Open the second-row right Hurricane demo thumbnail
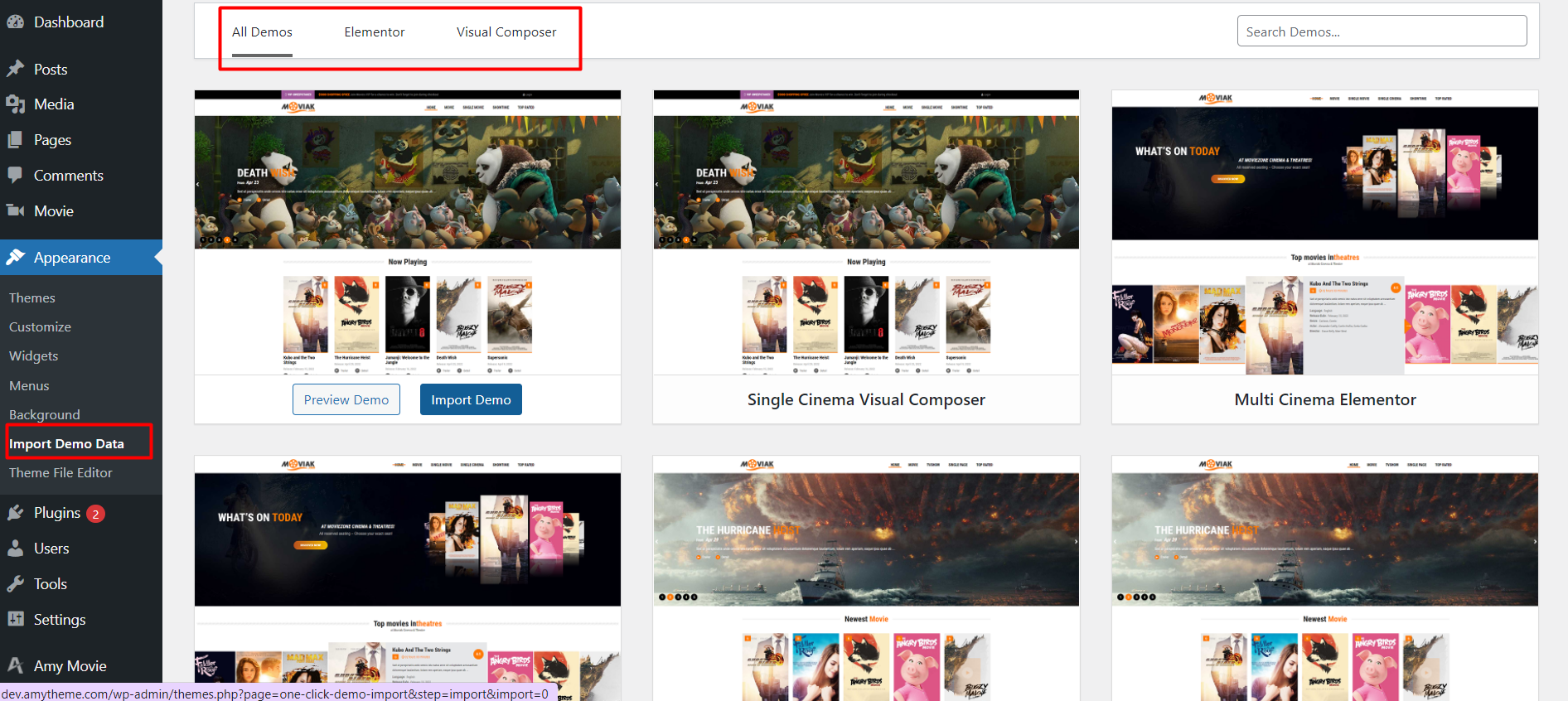The image size is (1568, 701). (1325, 578)
